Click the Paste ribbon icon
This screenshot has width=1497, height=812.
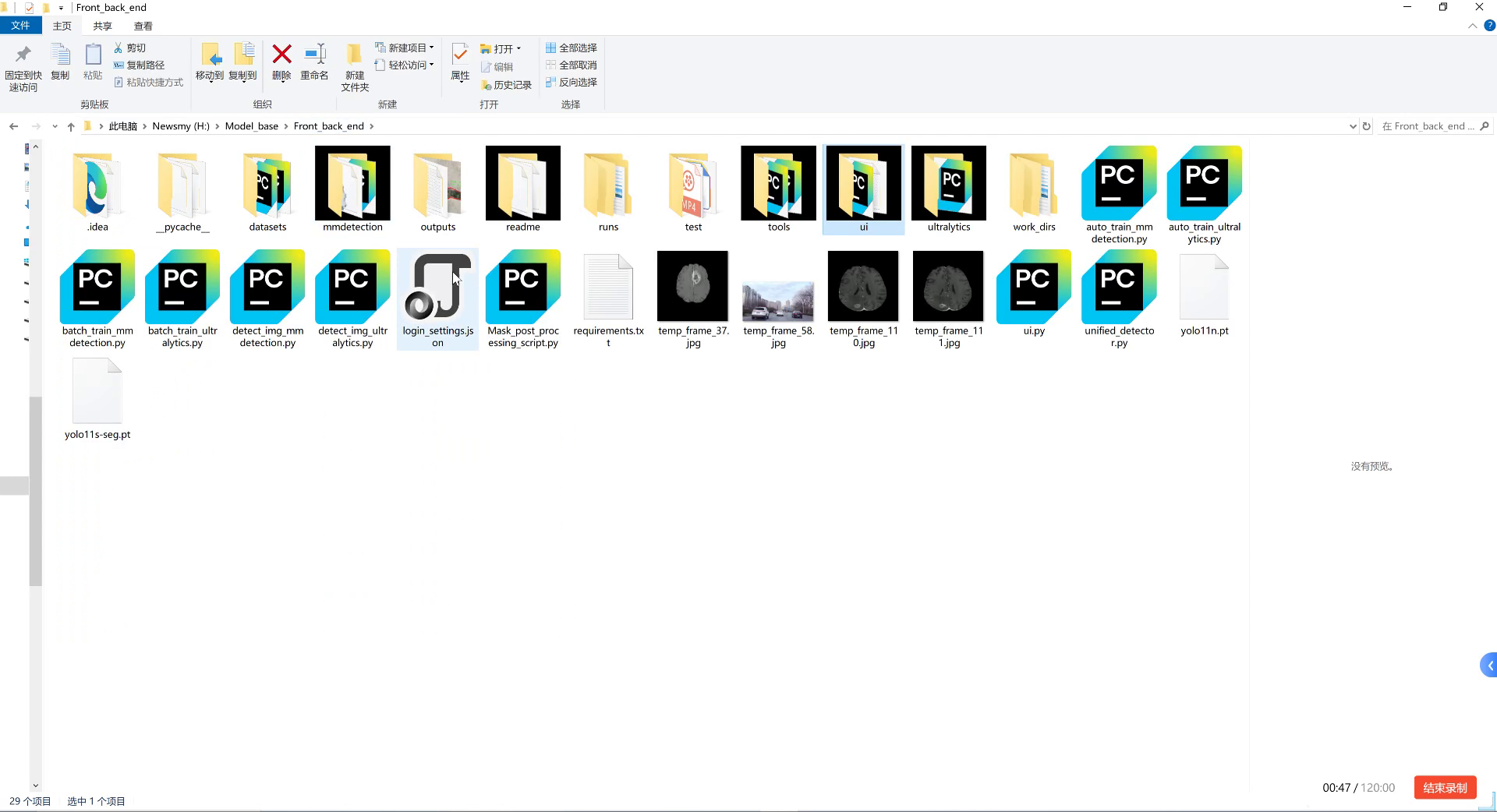[x=93, y=62]
